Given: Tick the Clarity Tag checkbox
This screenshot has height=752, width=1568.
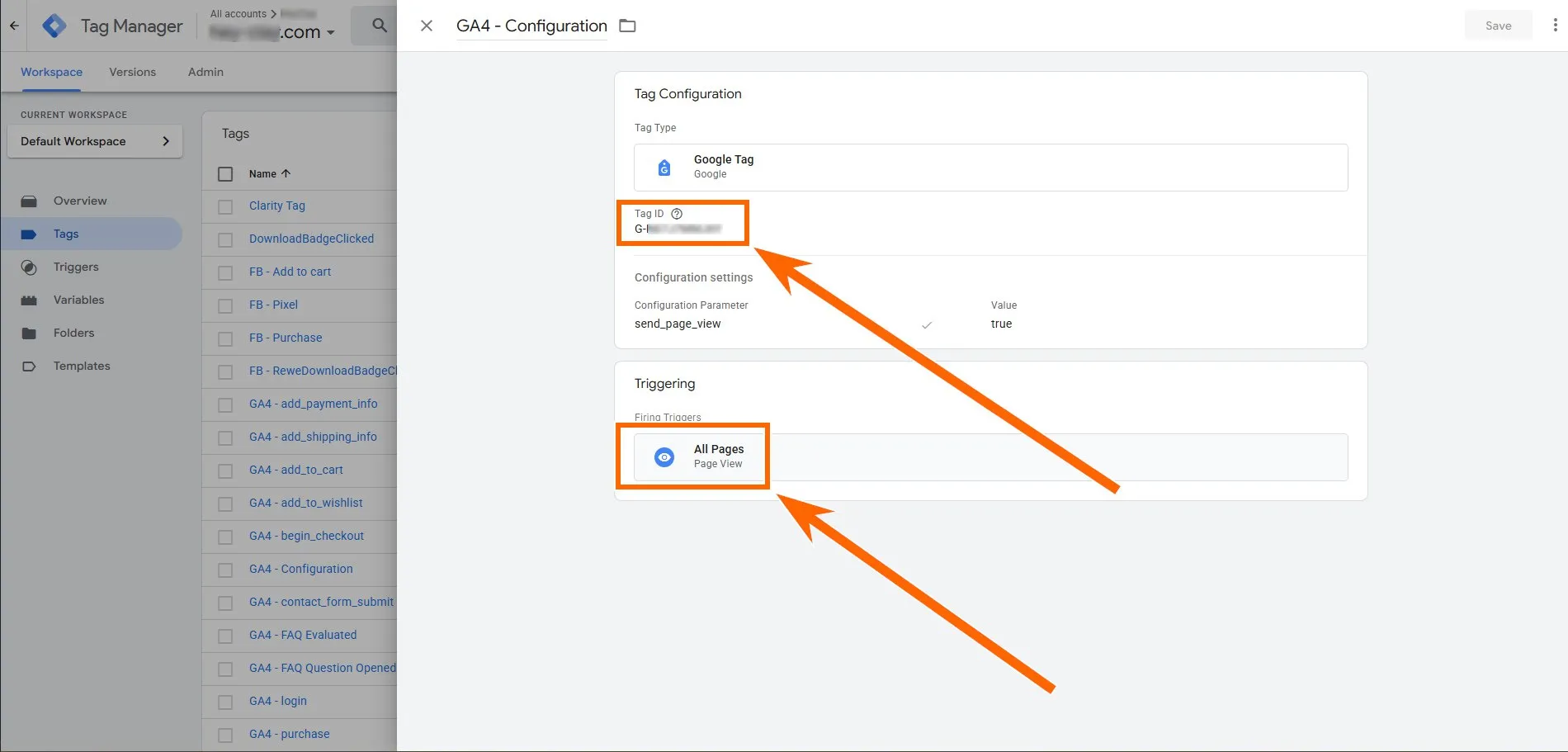Looking at the screenshot, I should click(x=225, y=206).
